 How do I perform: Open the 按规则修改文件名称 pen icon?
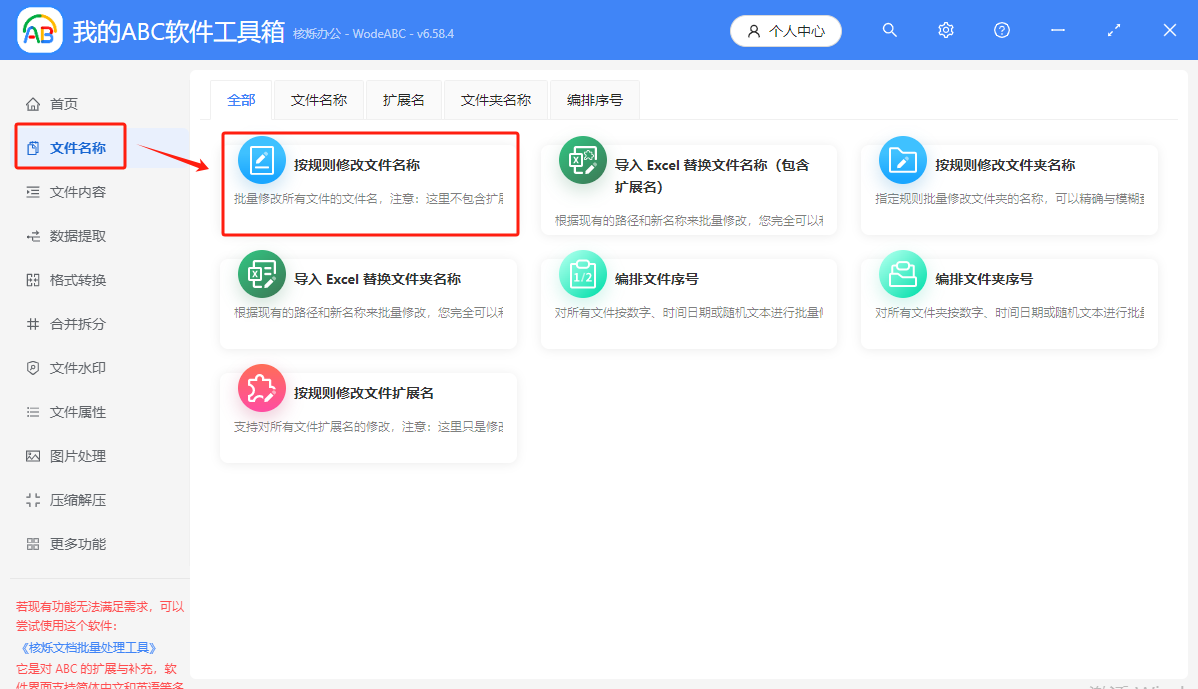click(x=261, y=160)
